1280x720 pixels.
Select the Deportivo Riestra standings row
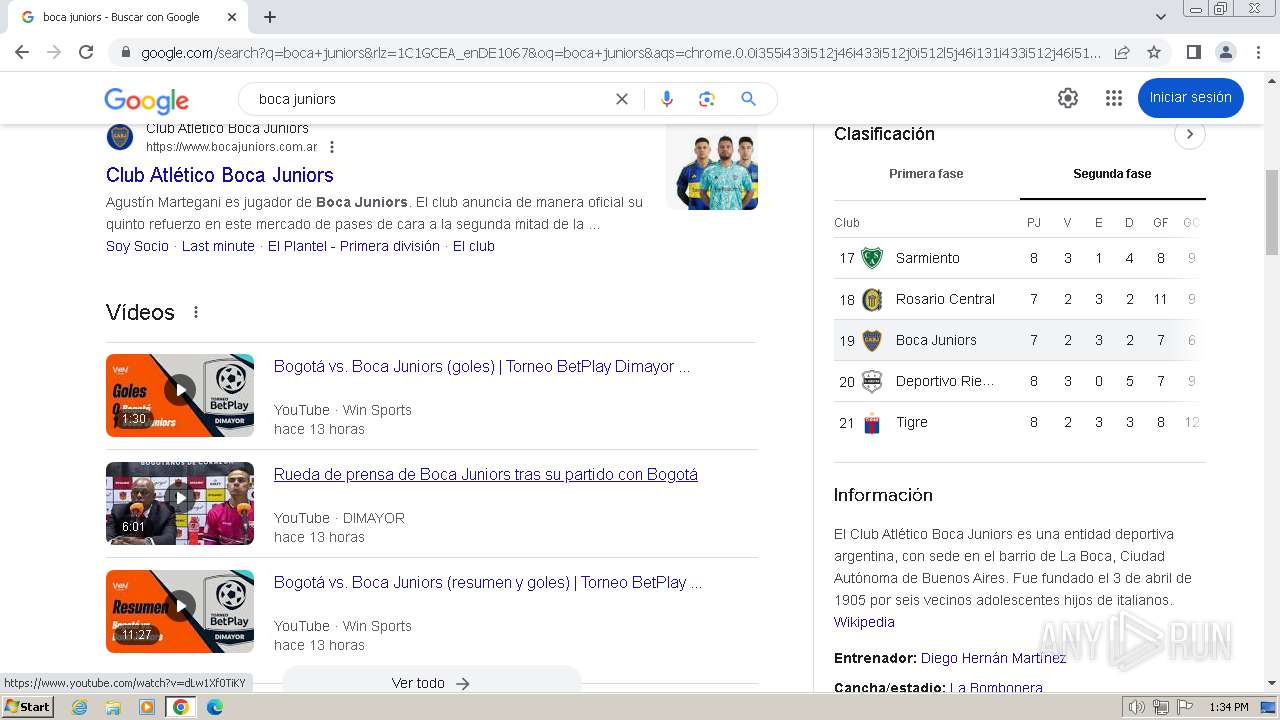click(1019, 381)
